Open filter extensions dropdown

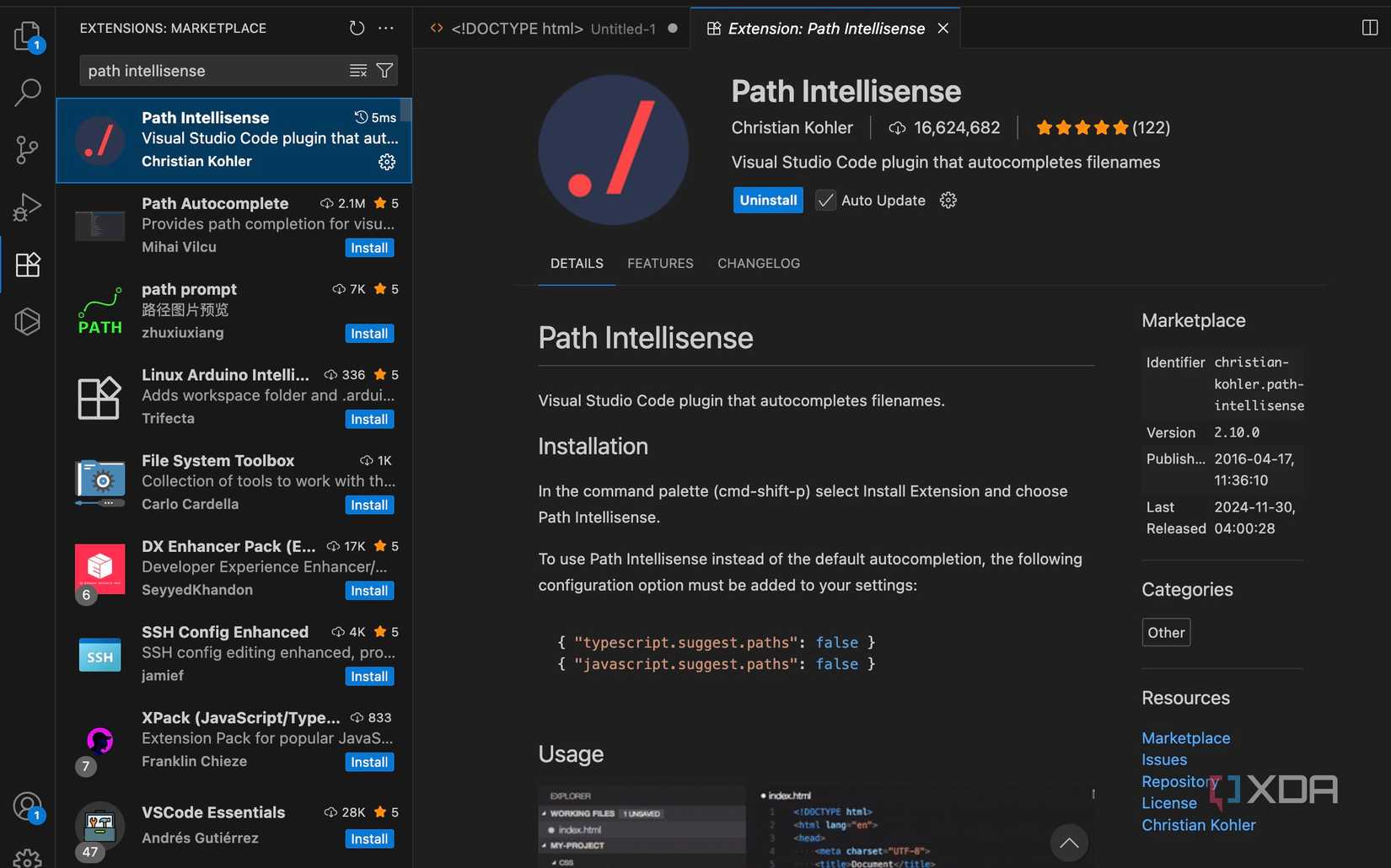(384, 71)
